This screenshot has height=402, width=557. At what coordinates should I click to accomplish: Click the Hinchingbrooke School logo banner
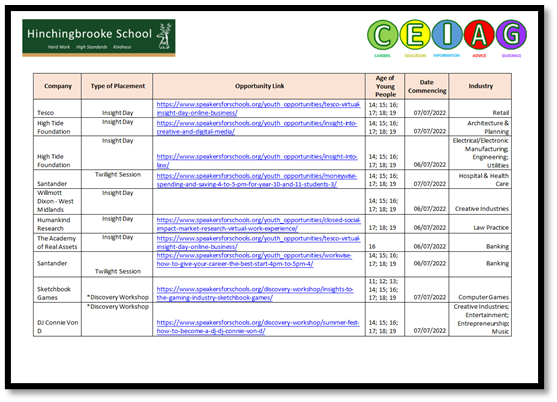99,38
